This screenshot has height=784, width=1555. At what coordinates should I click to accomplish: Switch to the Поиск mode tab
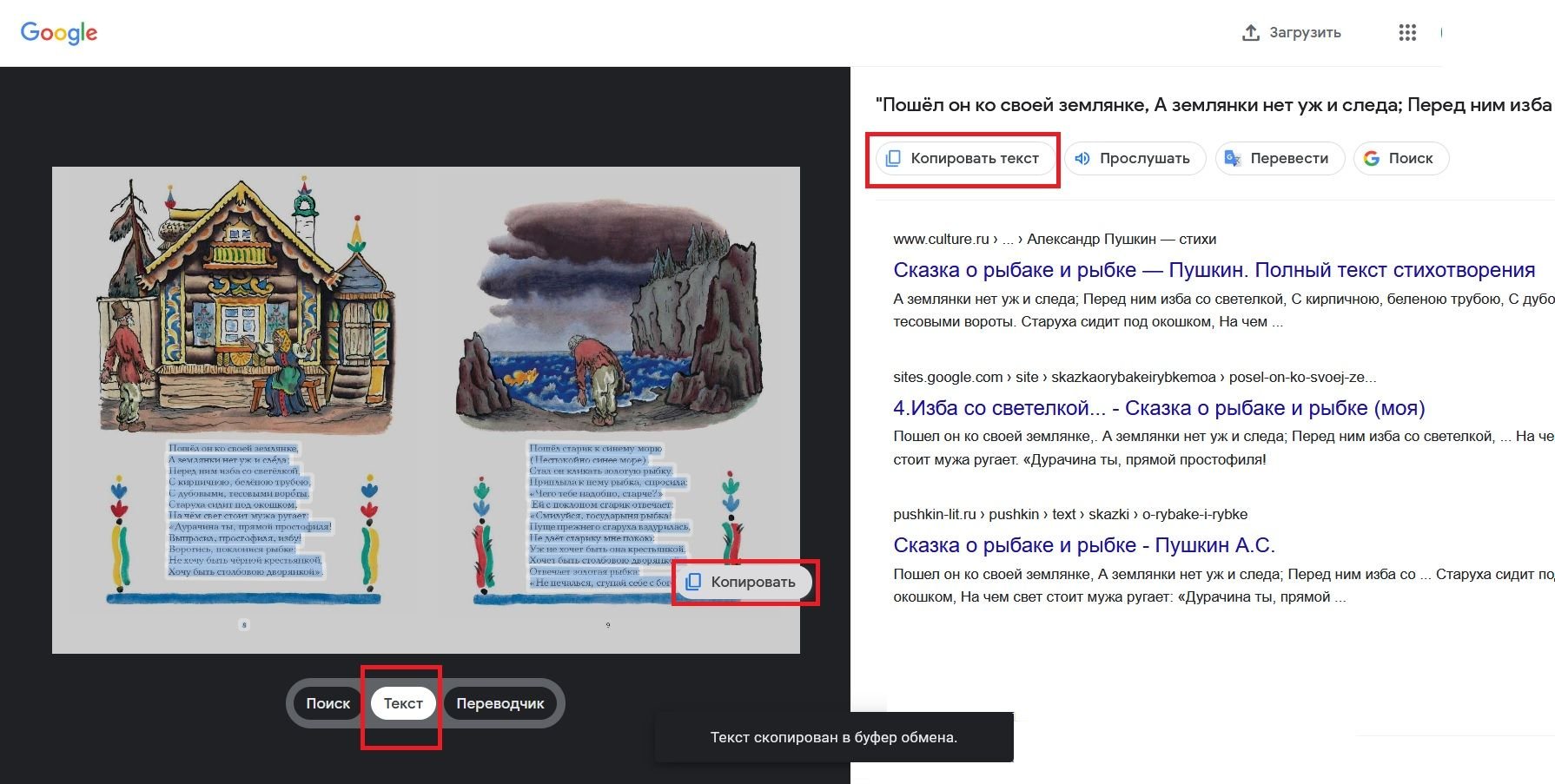coord(328,703)
